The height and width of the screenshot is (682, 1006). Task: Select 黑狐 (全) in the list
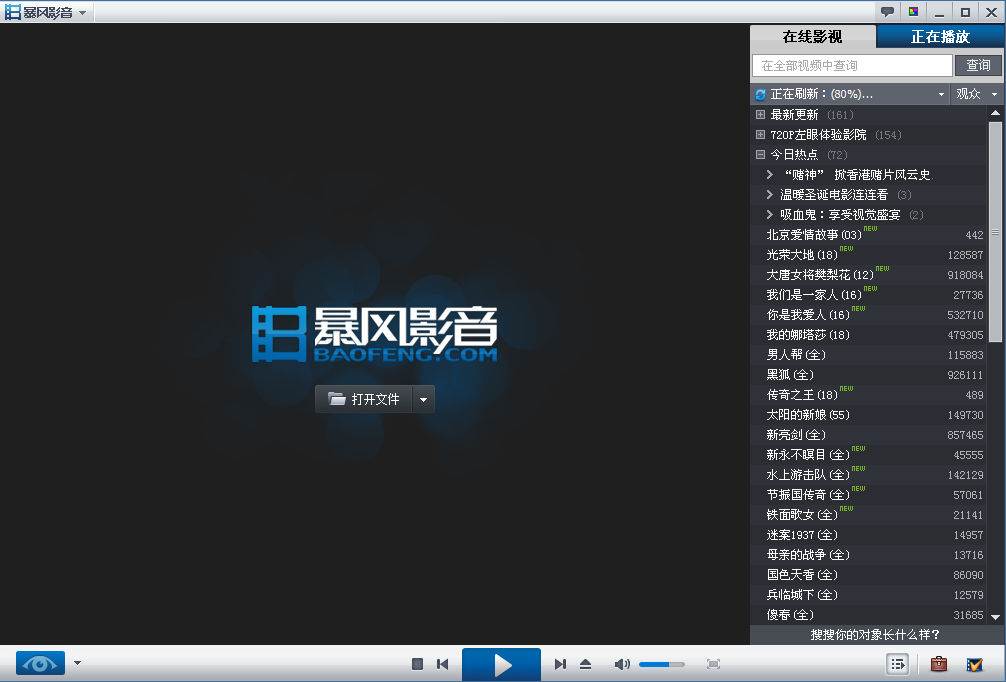869,375
